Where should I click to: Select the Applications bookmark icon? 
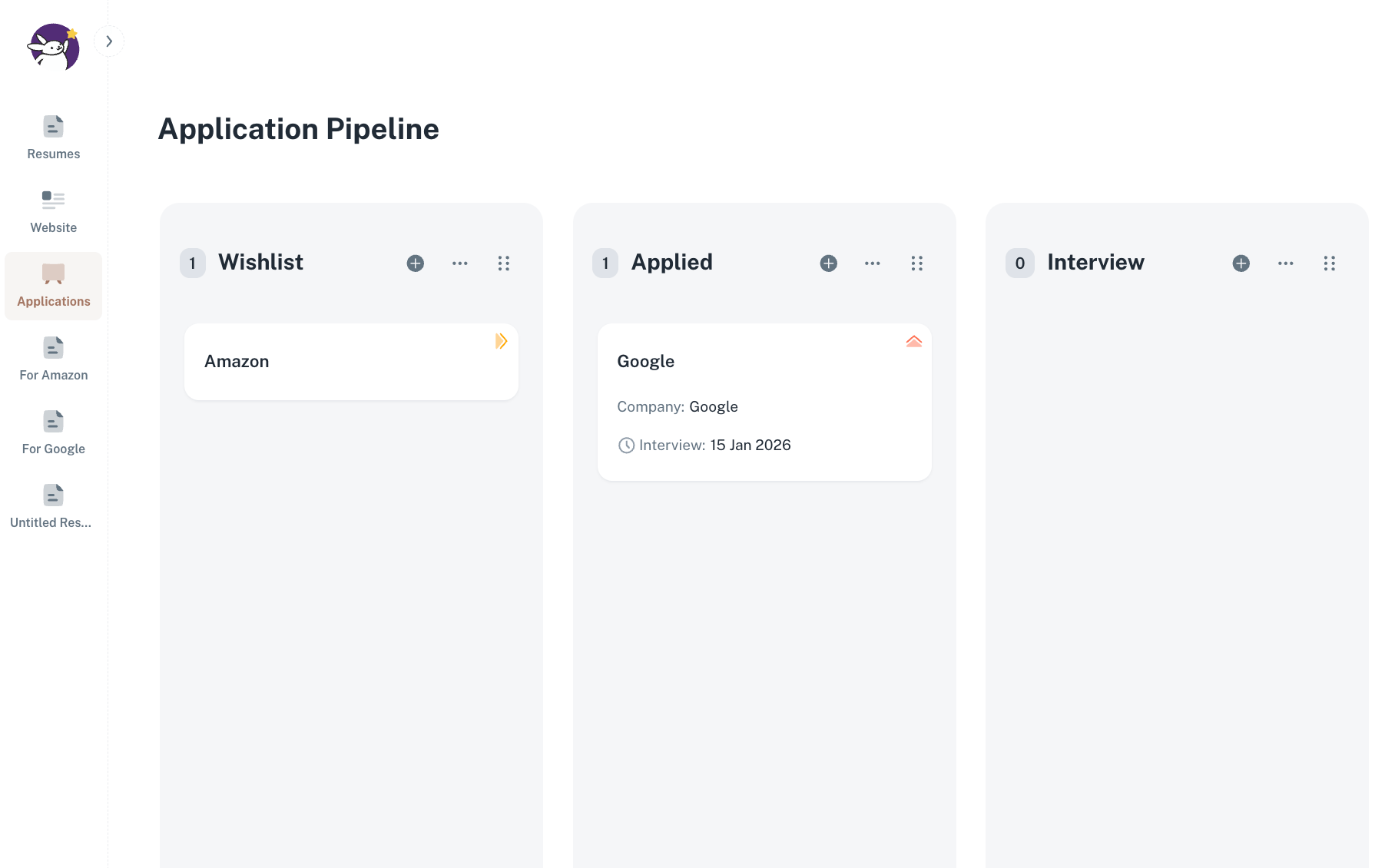52,273
